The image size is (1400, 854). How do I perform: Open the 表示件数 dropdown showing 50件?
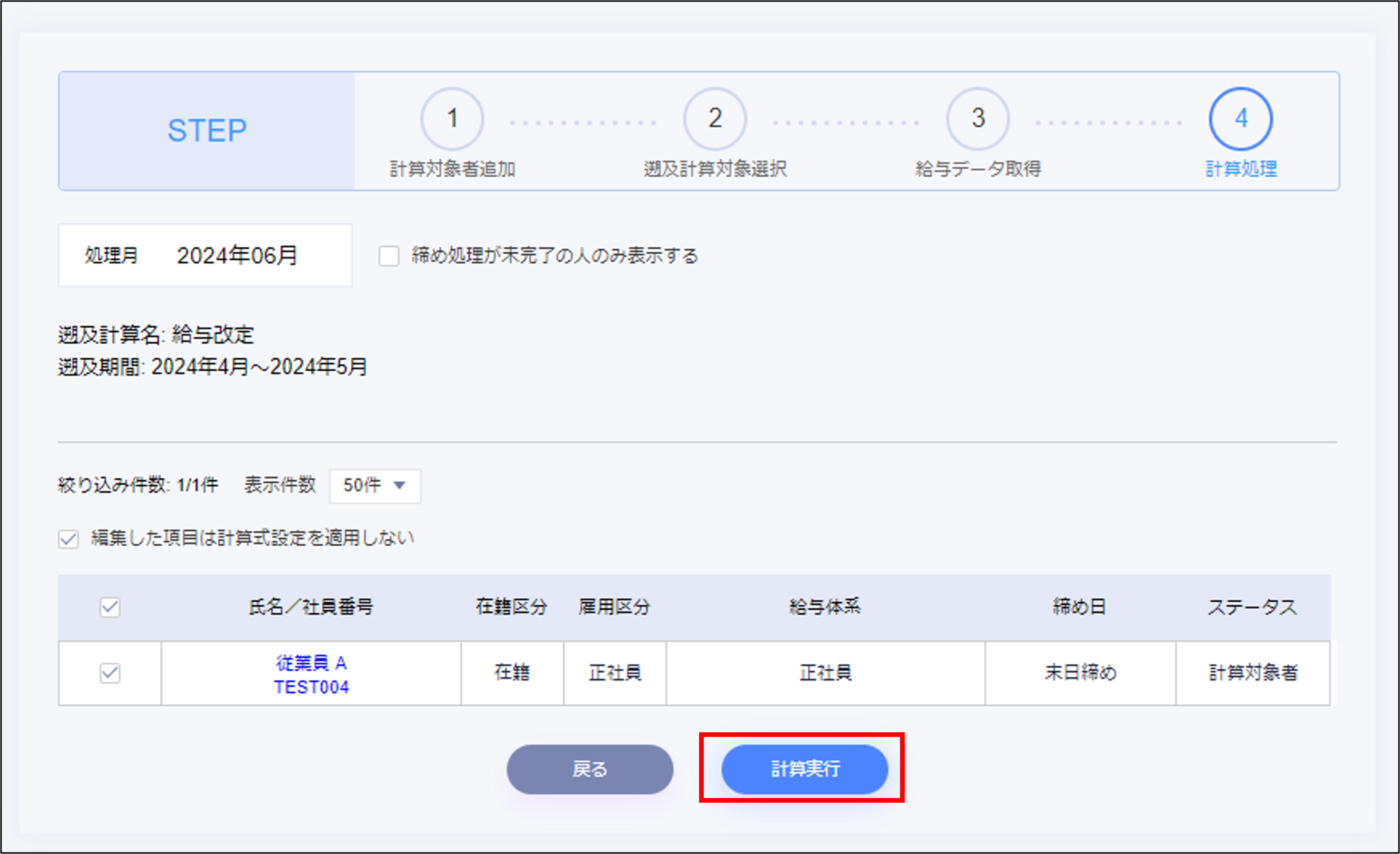[x=375, y=486]
